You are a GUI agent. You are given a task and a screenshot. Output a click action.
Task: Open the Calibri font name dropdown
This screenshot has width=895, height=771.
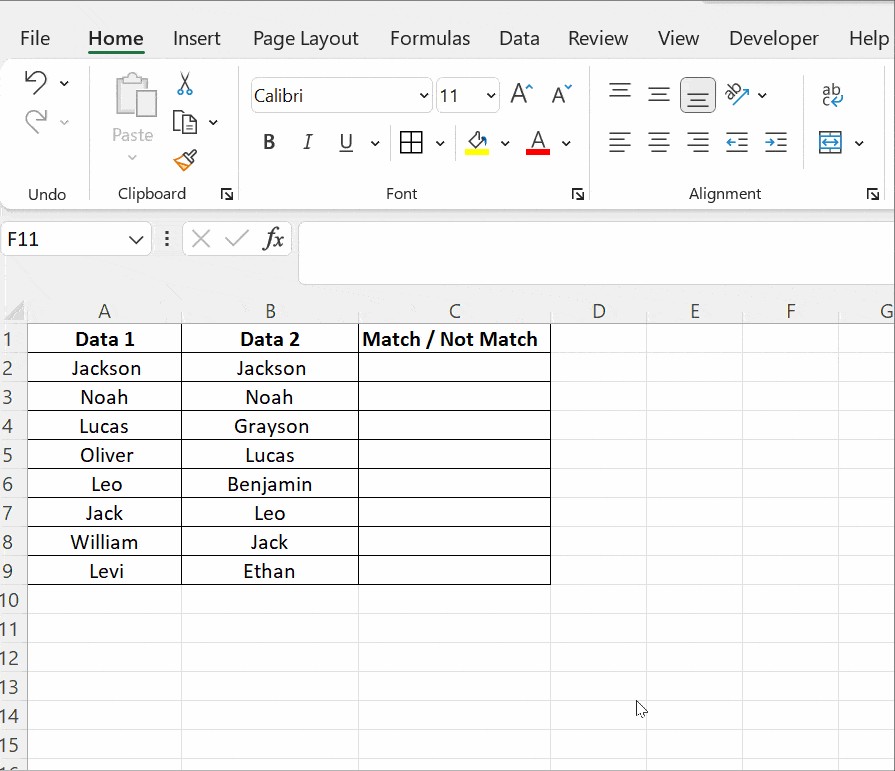424,95
